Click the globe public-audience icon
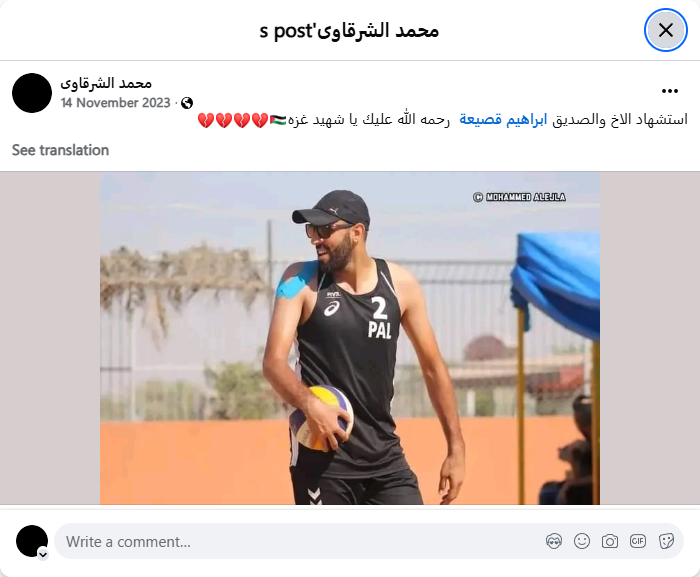 pyautogui.click(x=187, y=103)
